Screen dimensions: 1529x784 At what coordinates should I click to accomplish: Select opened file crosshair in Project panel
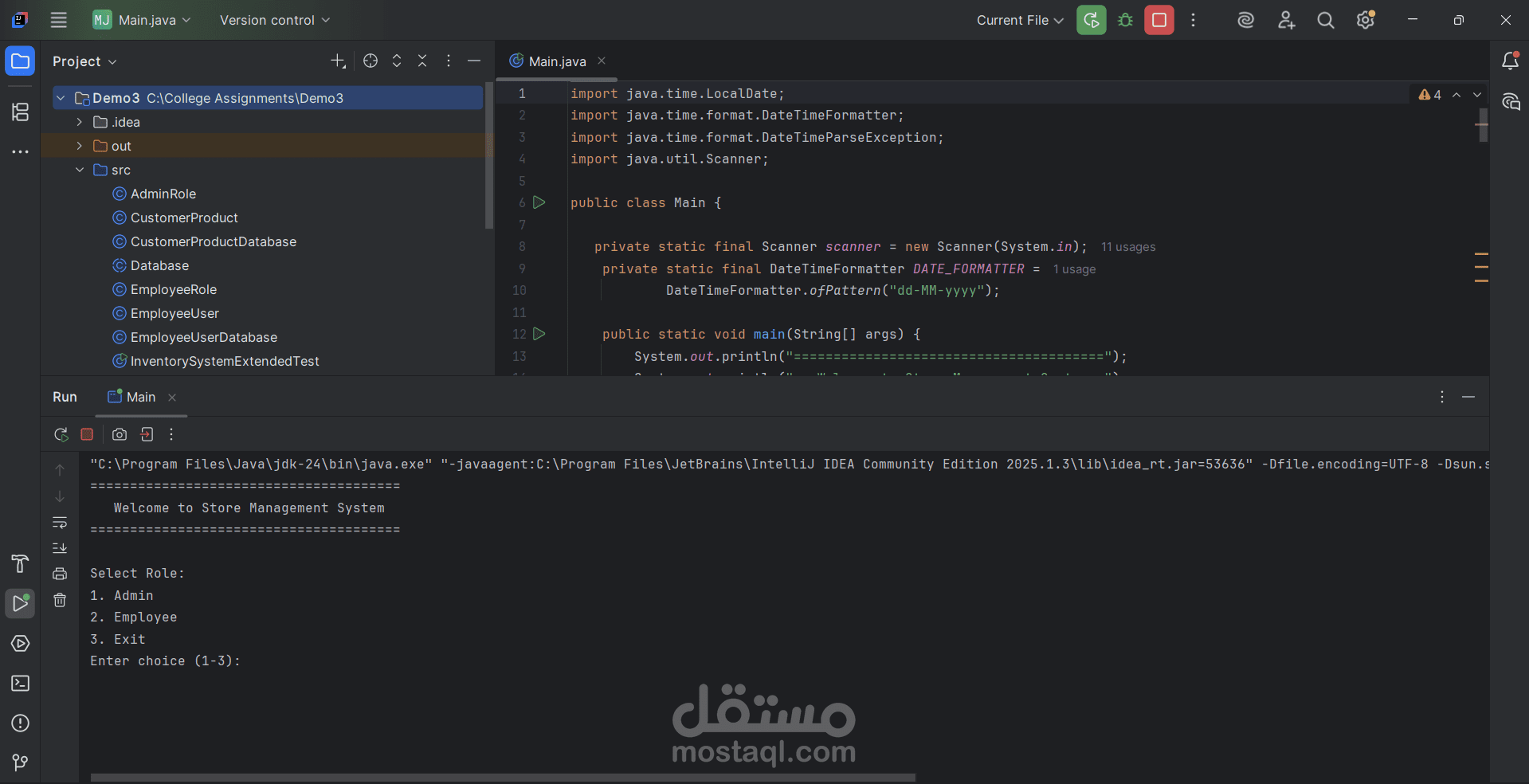(370, 61)
